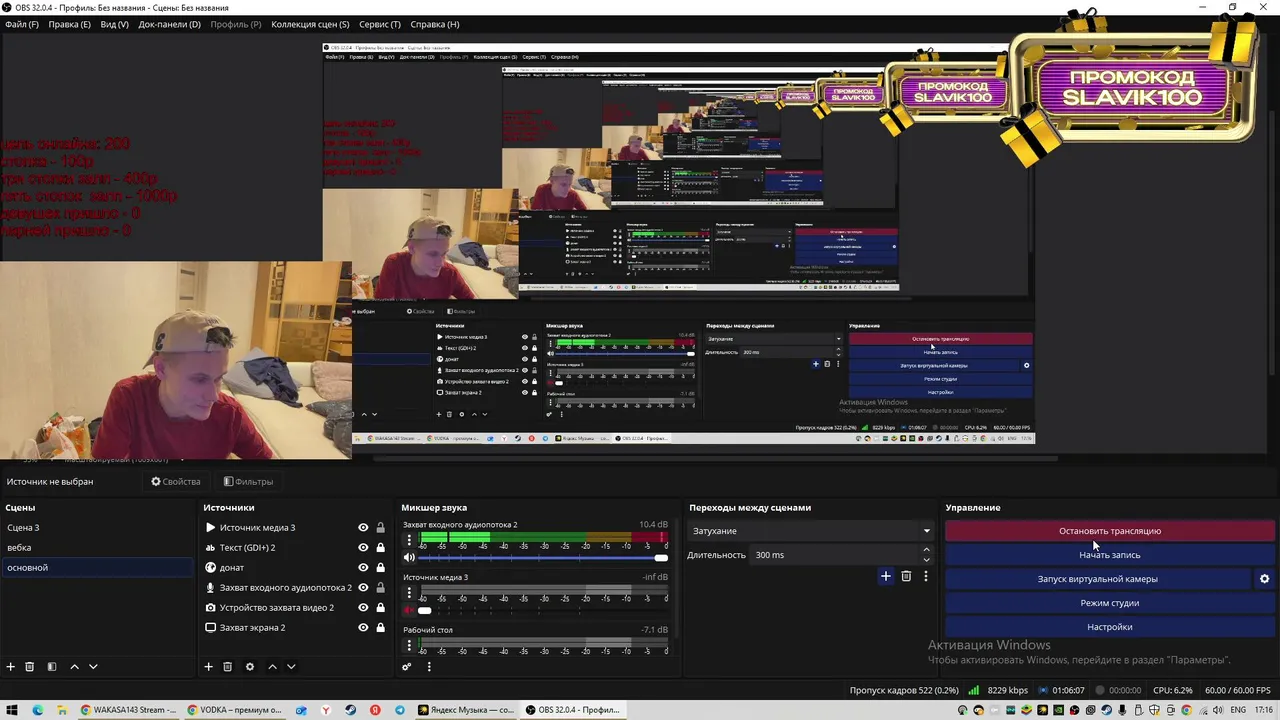Add a new scene with the plus icon in Сцены

pyautogui.click(x=11, y=667)
